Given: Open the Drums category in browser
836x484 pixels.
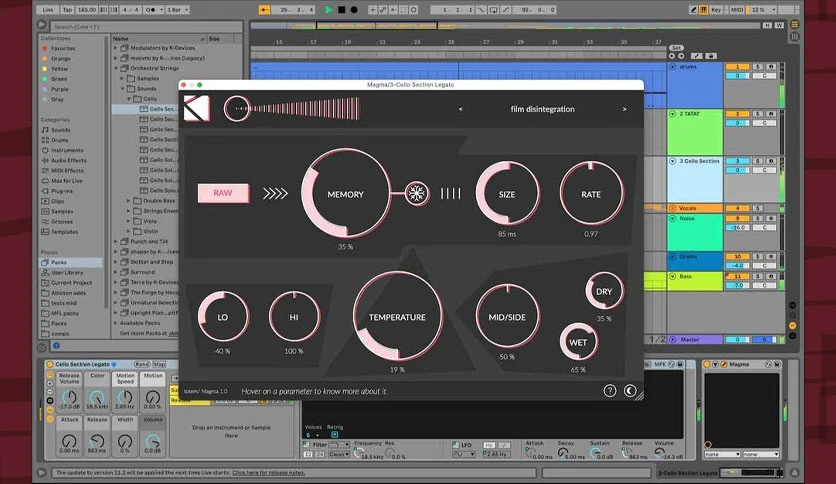Looking at the screenshot, I should tap(60, 140).
